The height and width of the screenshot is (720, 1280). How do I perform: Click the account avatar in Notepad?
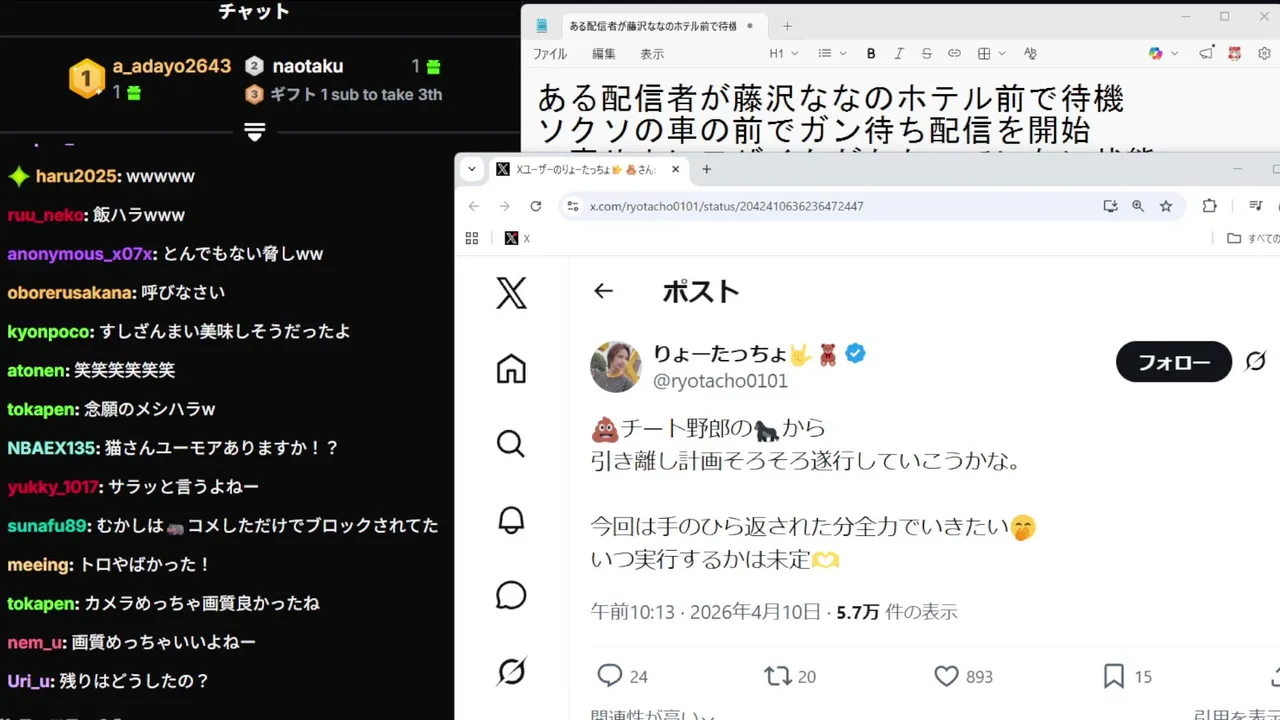(1236, 54)
